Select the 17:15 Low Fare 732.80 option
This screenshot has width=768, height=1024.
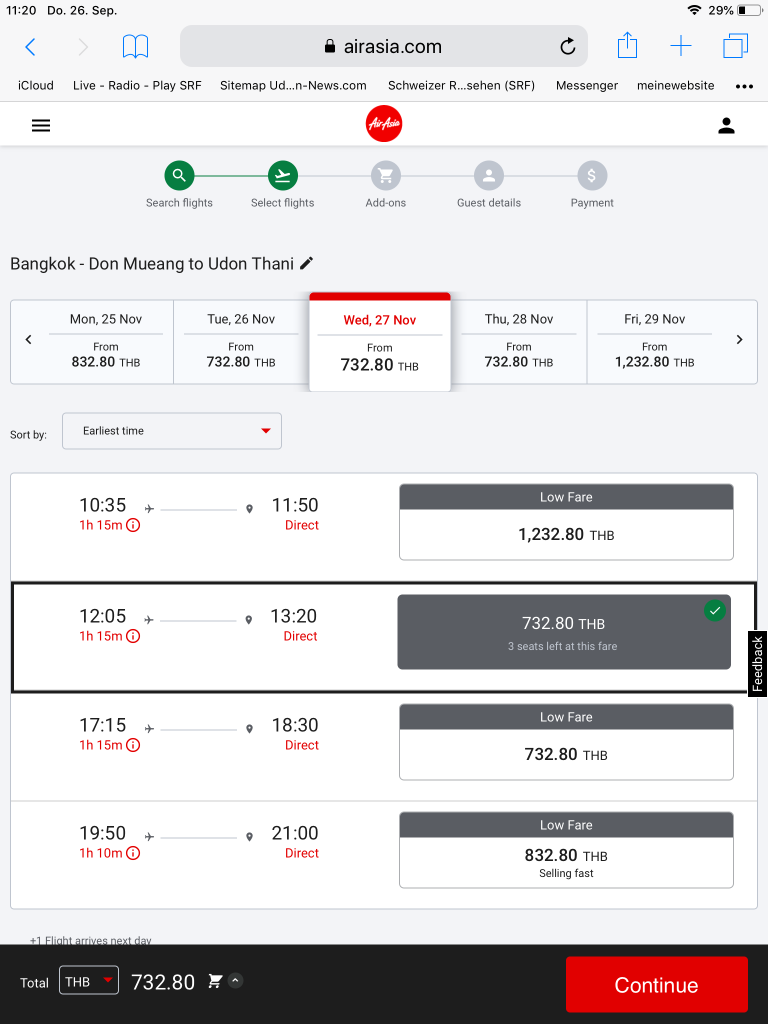tap(566, 742)
